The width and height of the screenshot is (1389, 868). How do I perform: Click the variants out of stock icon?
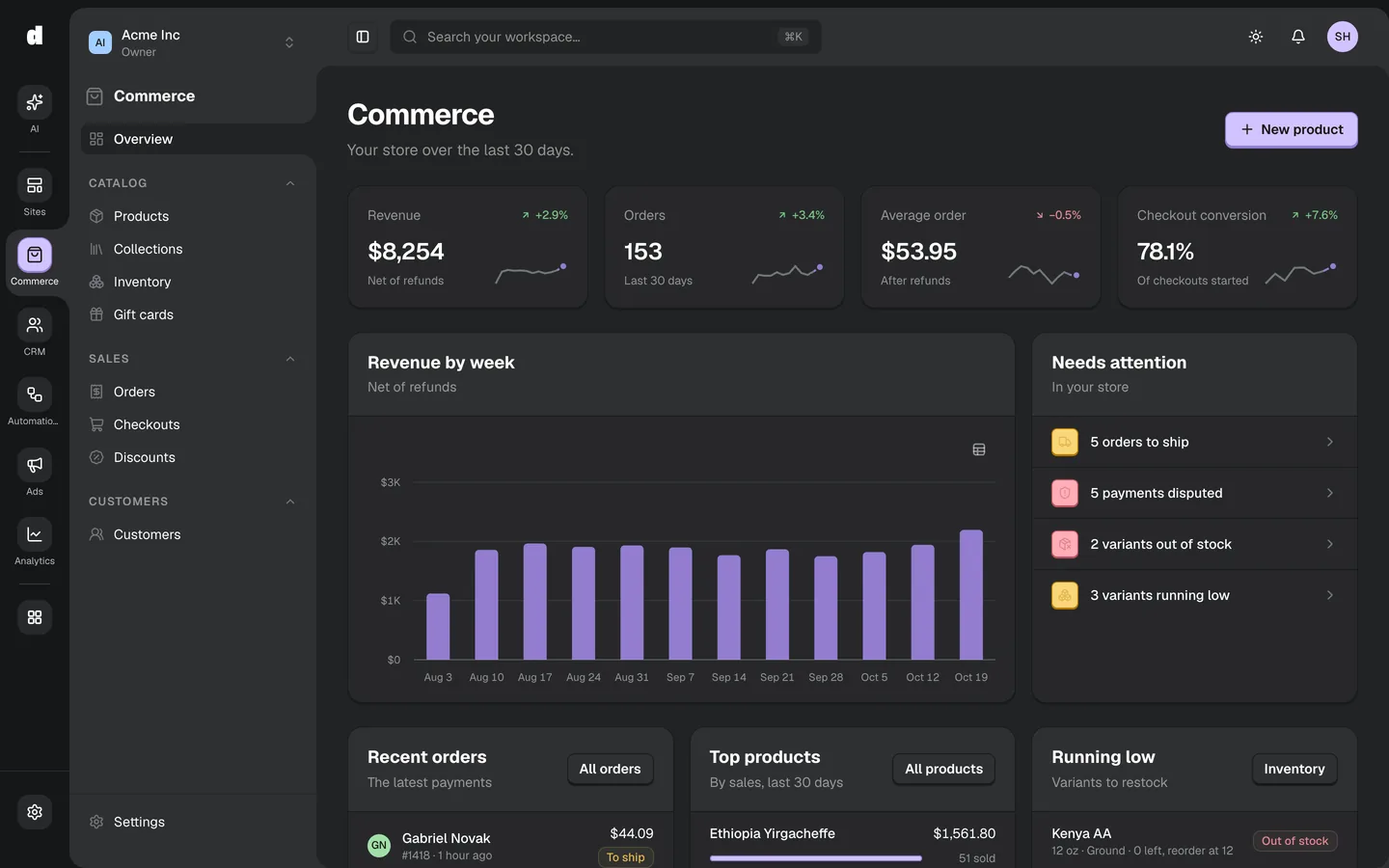(1065, 544)
